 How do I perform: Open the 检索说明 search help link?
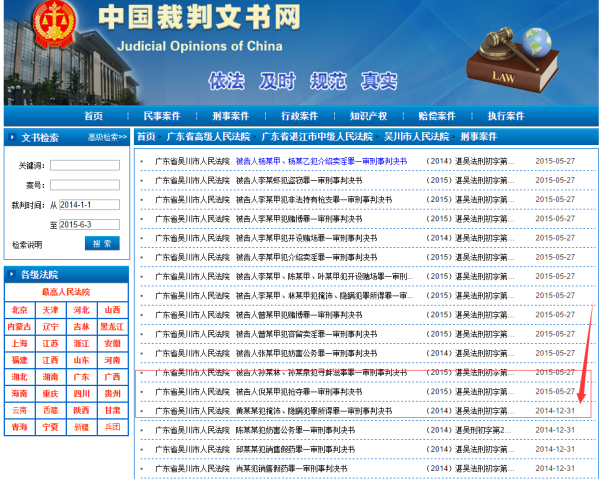[27, 245]
